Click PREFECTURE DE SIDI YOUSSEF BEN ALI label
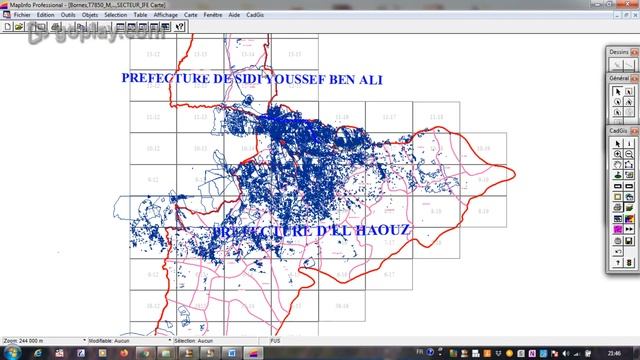 [x=252, y=79]
